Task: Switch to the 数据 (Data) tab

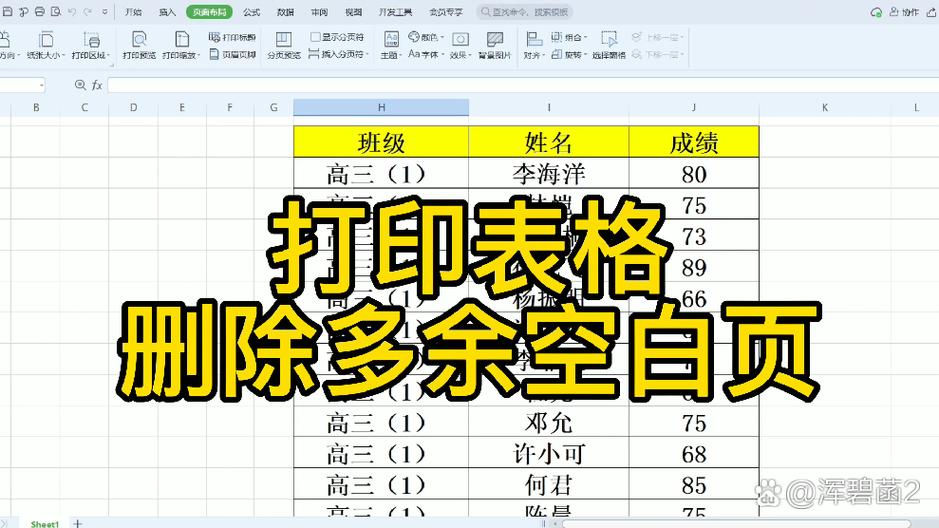Action: pyautogui.click(x=286, y=11)
